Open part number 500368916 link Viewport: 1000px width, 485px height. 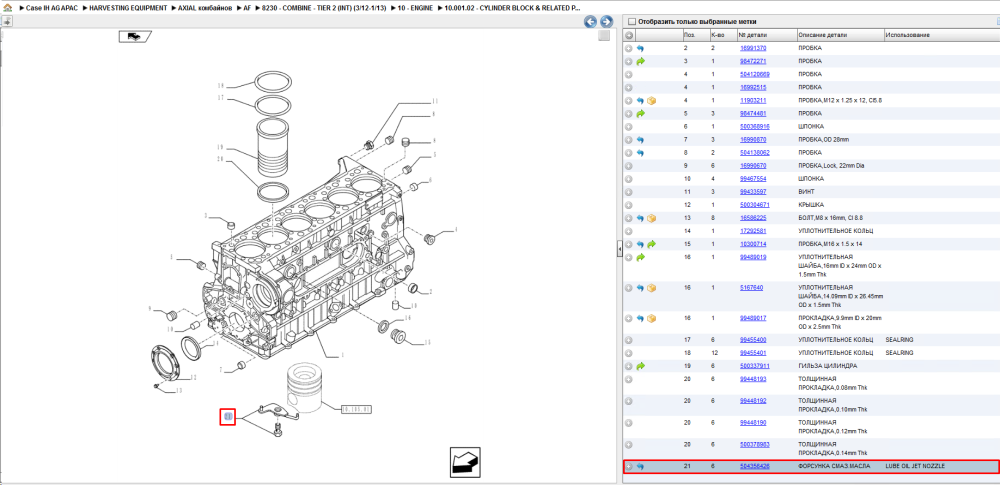tap(754, 126)
